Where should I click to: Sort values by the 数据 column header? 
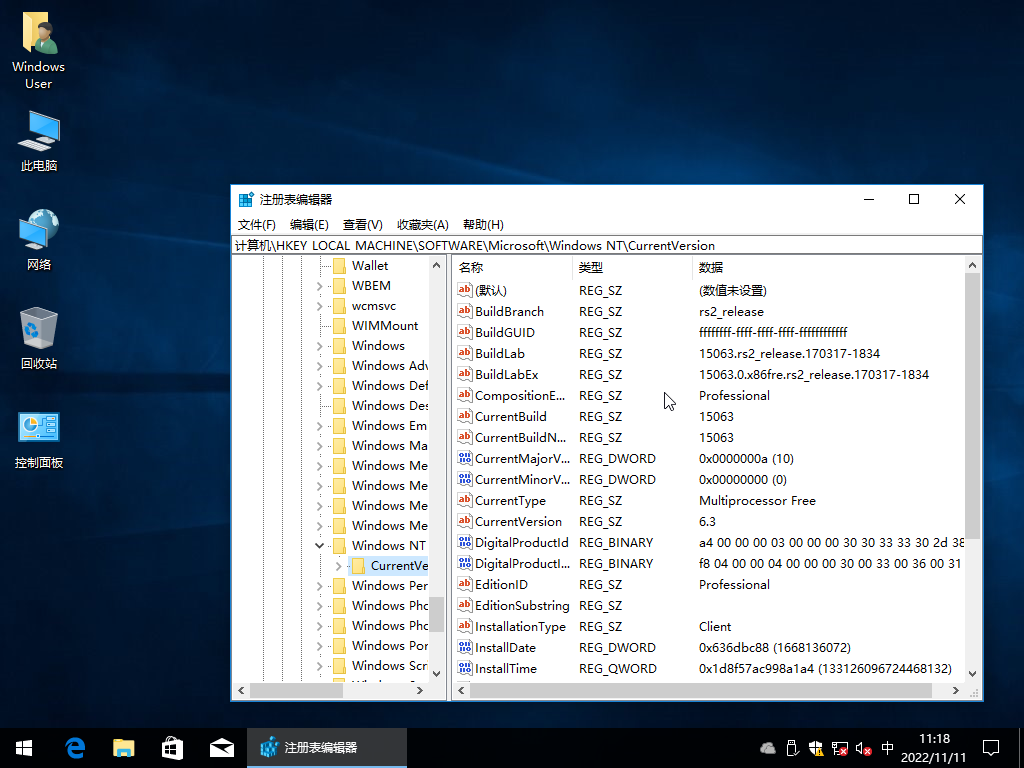pos(828,267)
